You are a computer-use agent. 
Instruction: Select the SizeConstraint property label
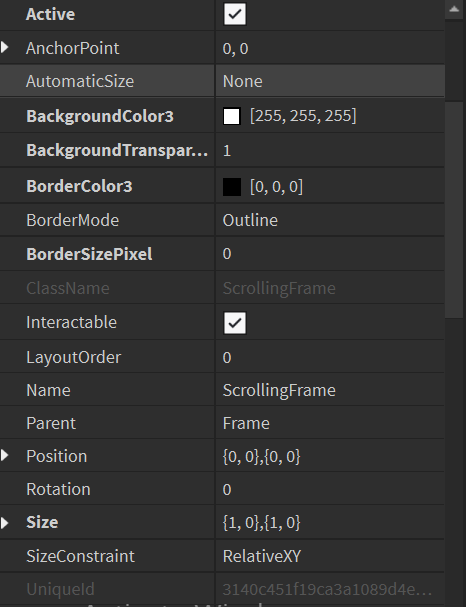pos(81,556)
